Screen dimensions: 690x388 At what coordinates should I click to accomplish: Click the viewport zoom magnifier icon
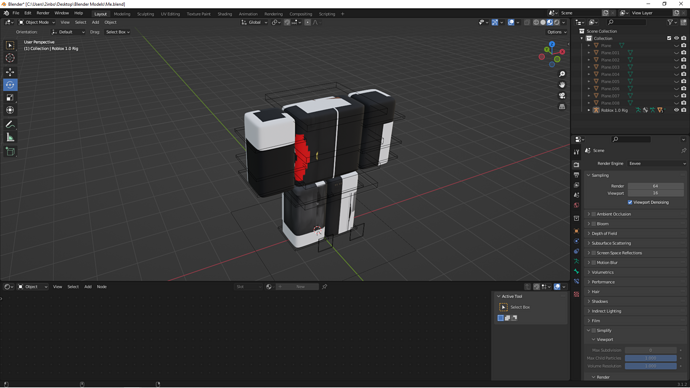tap(562, 74)
